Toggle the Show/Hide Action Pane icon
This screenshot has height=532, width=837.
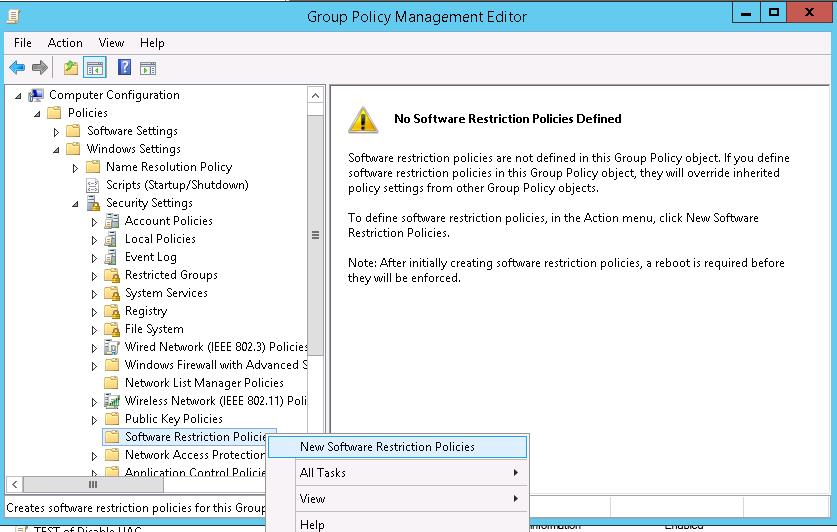pyautogui.click(x=148, y=68)
